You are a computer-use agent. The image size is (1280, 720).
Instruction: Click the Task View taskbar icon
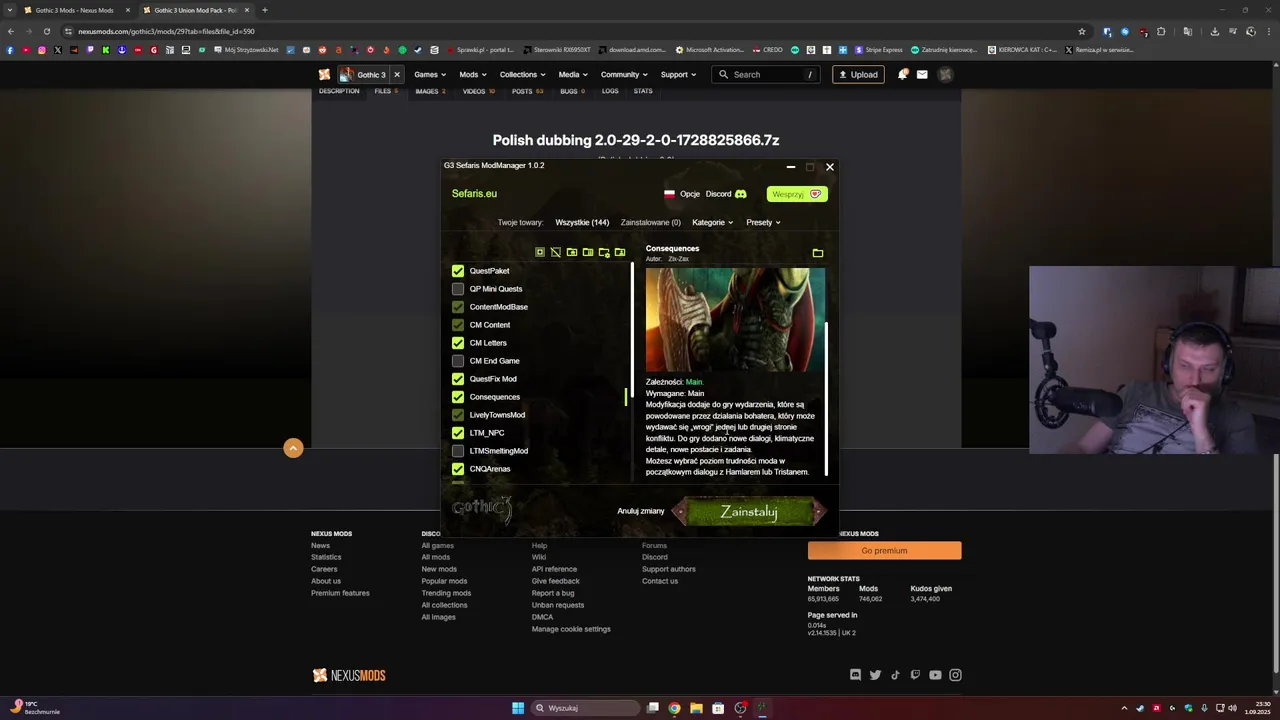click(652, 708)
